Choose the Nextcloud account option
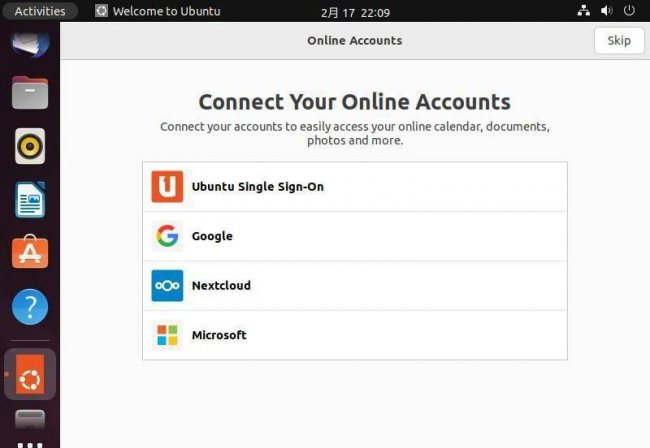The image size is (650, 448). (x=355, y=286)
